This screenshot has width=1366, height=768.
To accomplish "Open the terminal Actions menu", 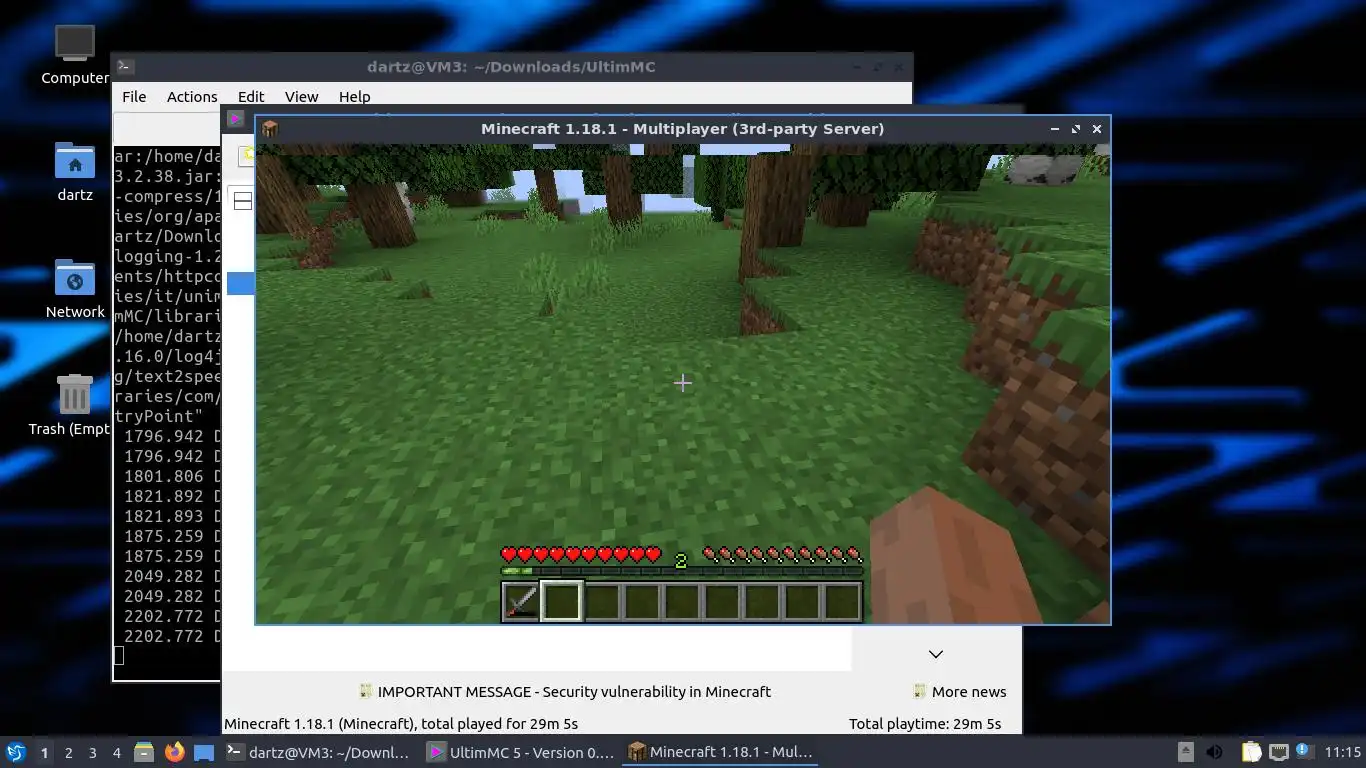I will click(192, 97).
